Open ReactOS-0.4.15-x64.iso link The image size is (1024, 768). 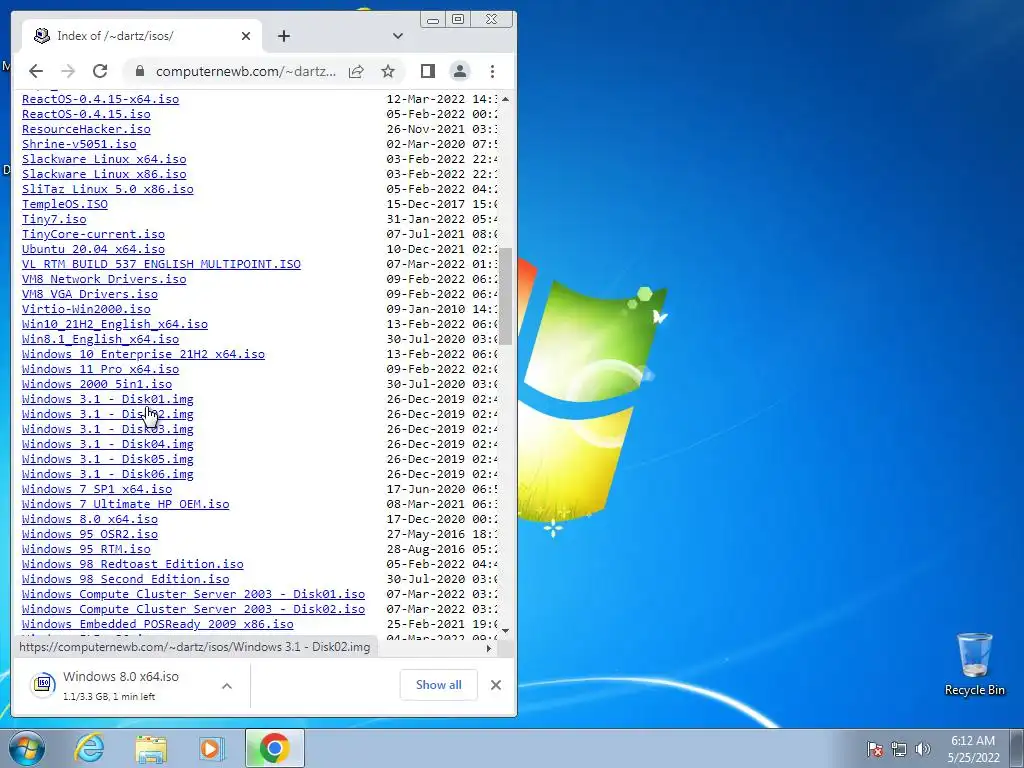coord(100,99)
